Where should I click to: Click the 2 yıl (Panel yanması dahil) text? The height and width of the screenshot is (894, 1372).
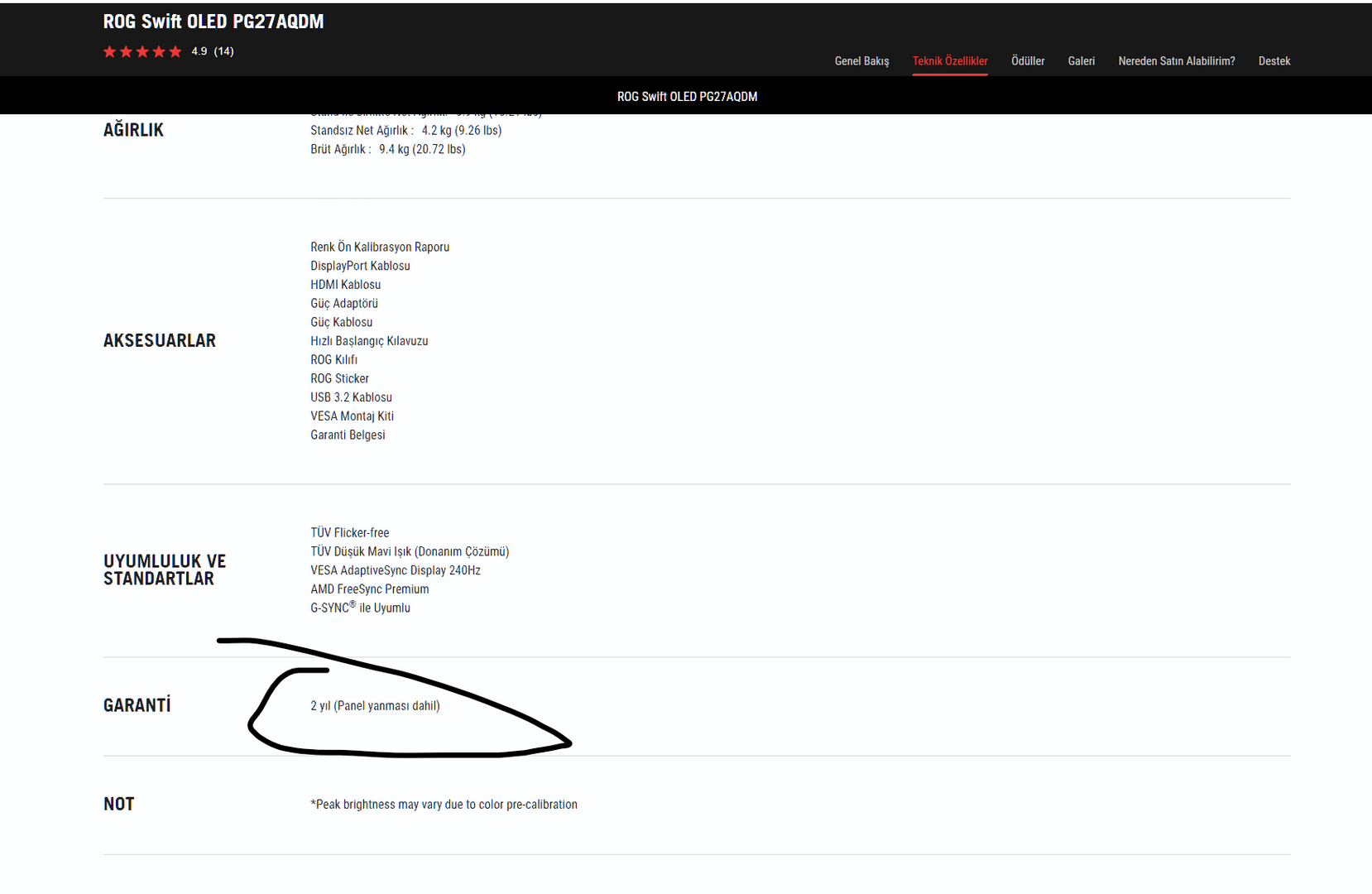(x=376, y=706)
